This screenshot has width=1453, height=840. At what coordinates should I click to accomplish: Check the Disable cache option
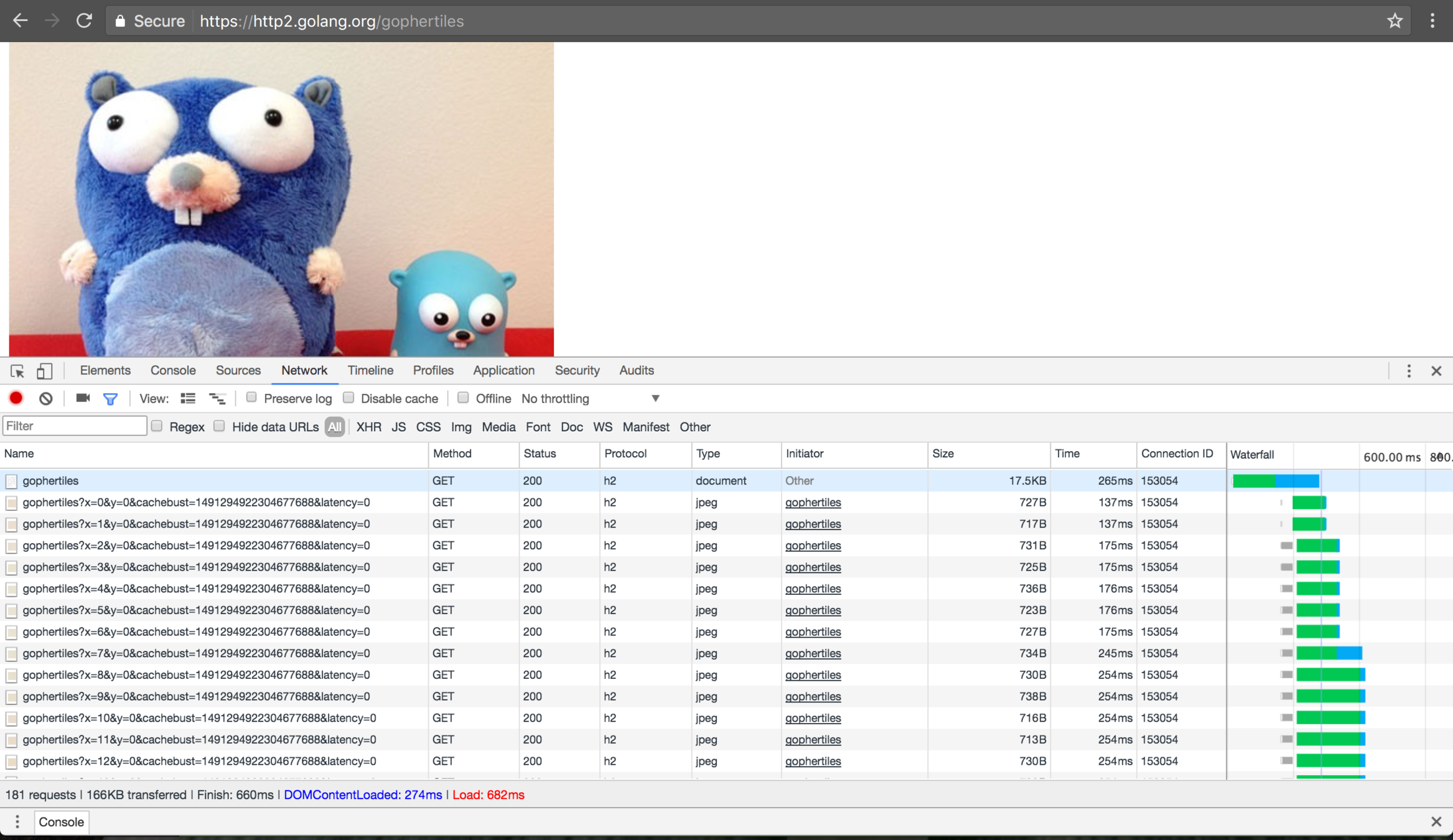348,398
